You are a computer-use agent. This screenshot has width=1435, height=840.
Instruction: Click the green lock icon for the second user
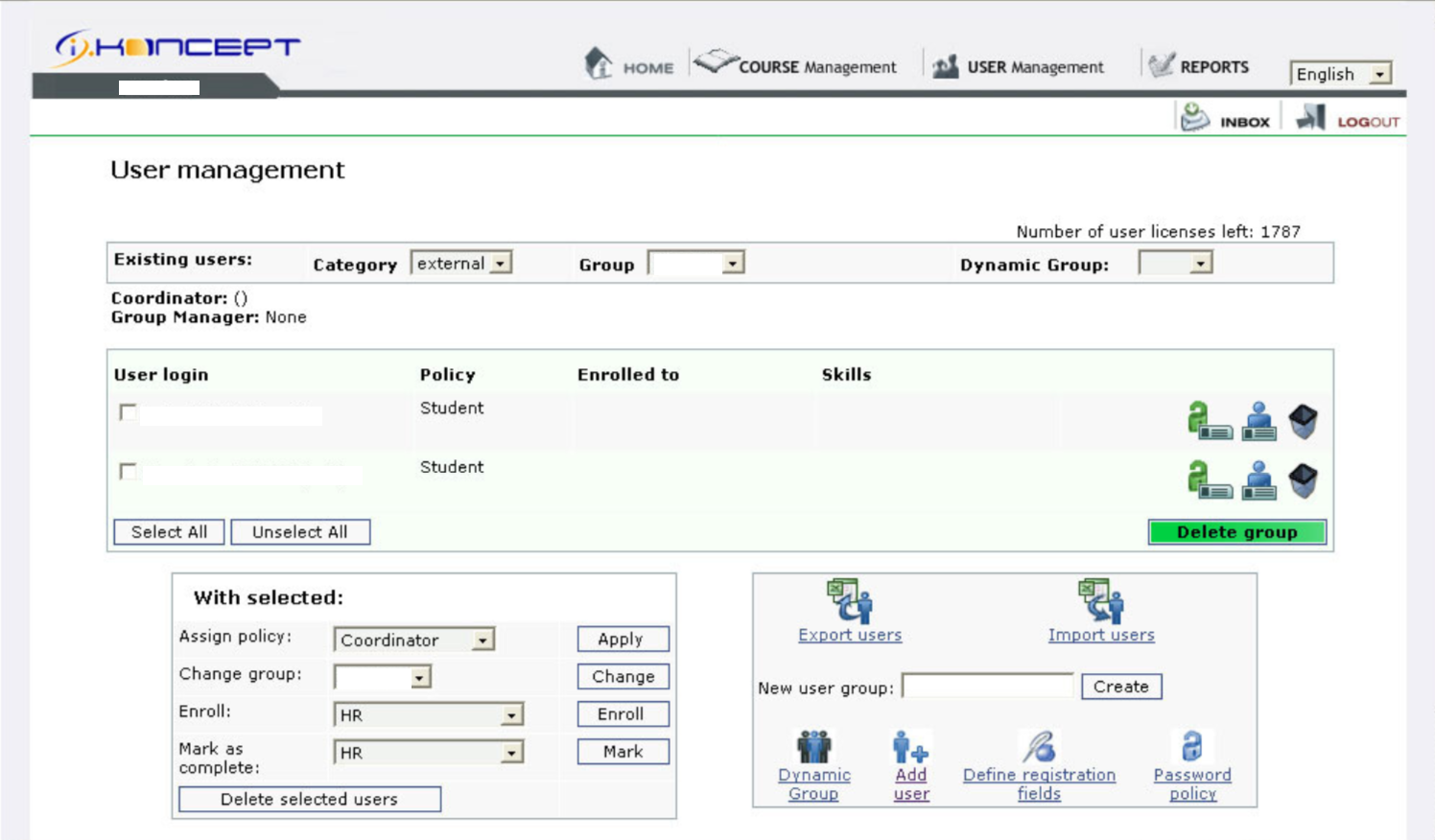(x=1209, y=479)
